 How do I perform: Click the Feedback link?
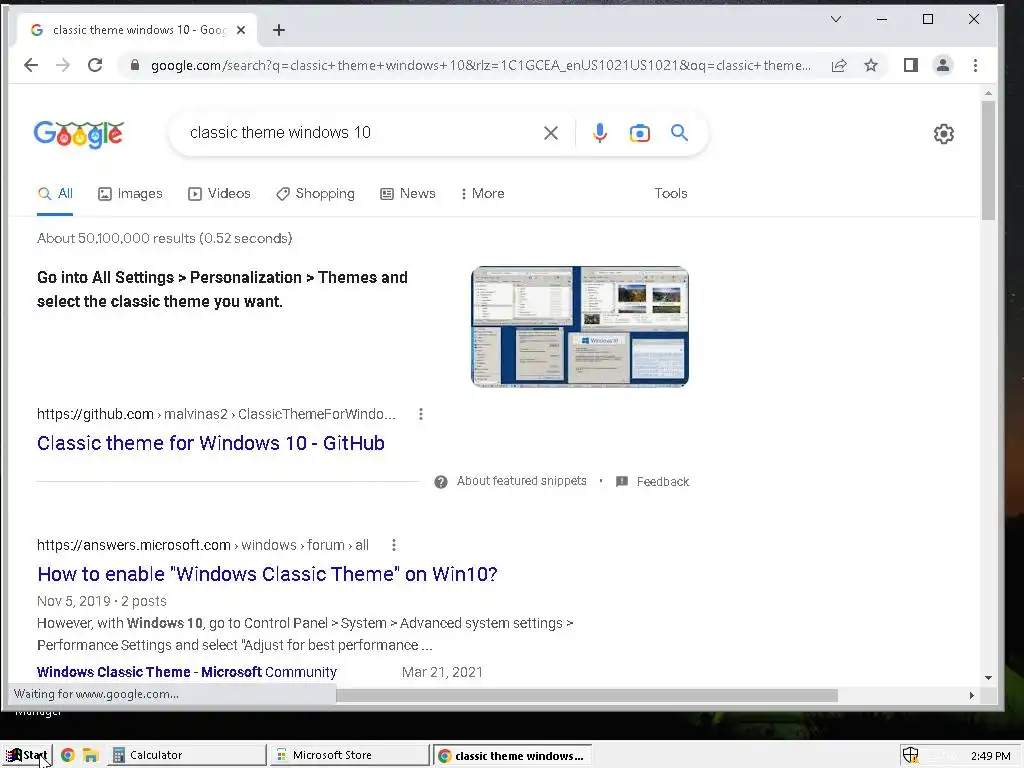coord(662,482)
